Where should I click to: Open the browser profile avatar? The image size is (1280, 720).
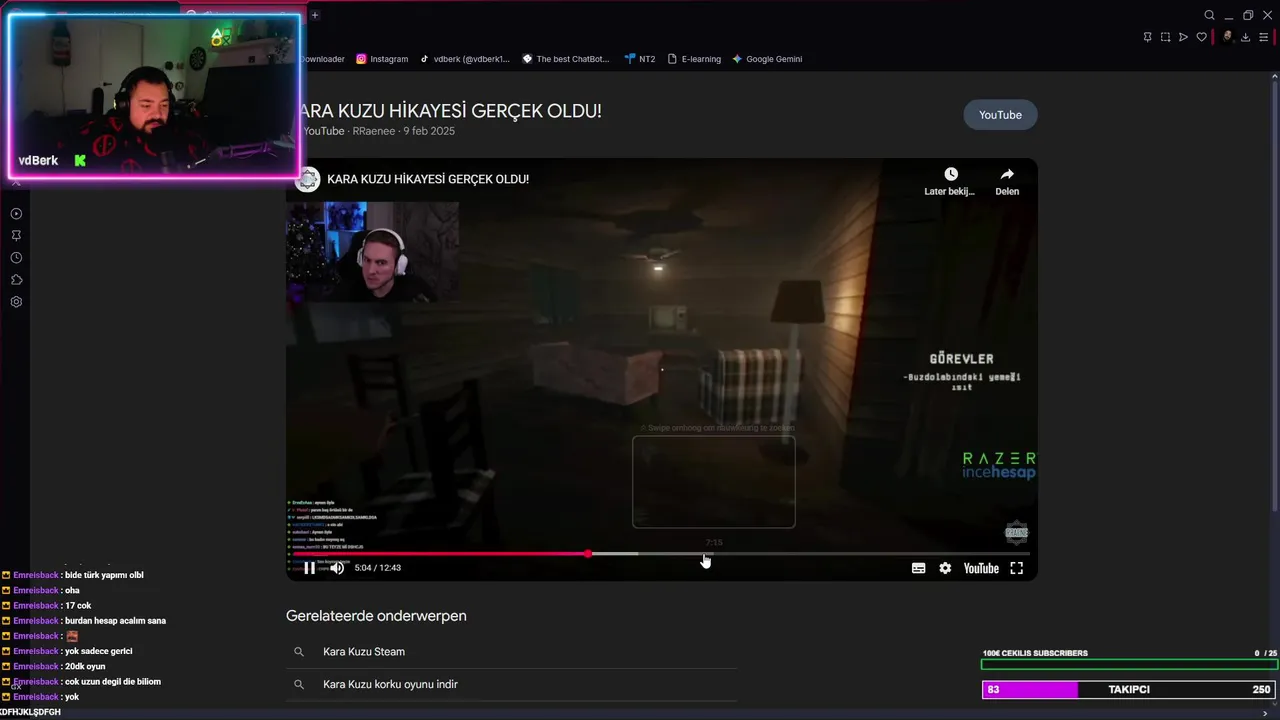pyautogui.click(x=1227, y=37)
